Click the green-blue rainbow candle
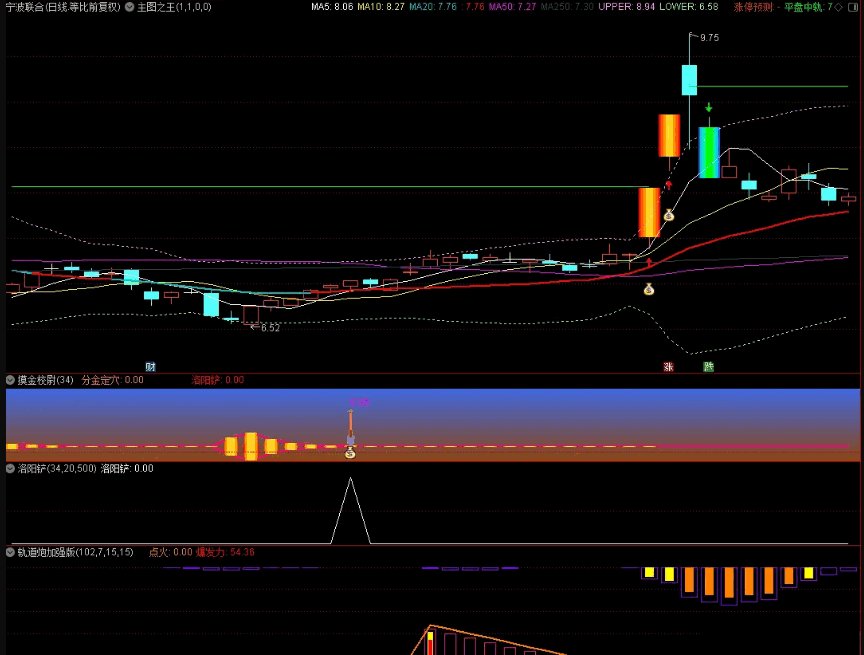 709,152
